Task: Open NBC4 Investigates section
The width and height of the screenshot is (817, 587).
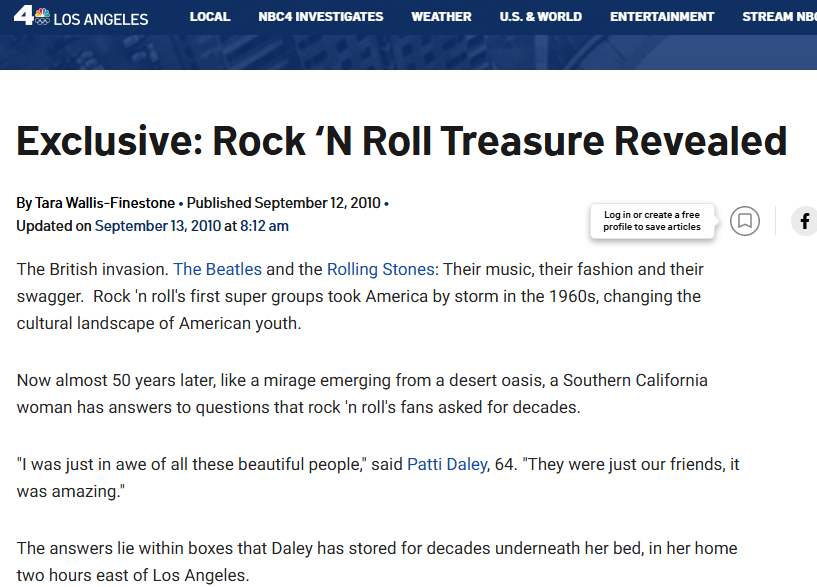Action: pyautogui.click(x=321, y=17)
